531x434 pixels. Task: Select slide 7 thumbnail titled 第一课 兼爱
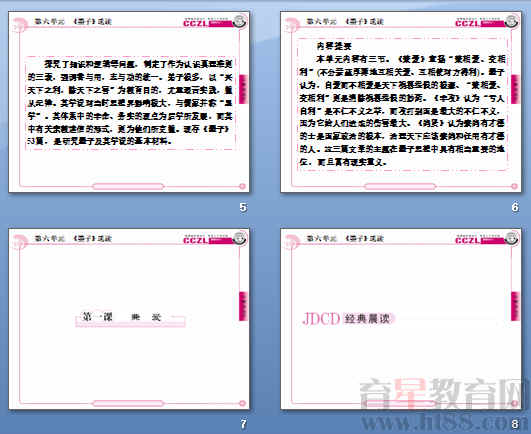click(x=129, y=319)
